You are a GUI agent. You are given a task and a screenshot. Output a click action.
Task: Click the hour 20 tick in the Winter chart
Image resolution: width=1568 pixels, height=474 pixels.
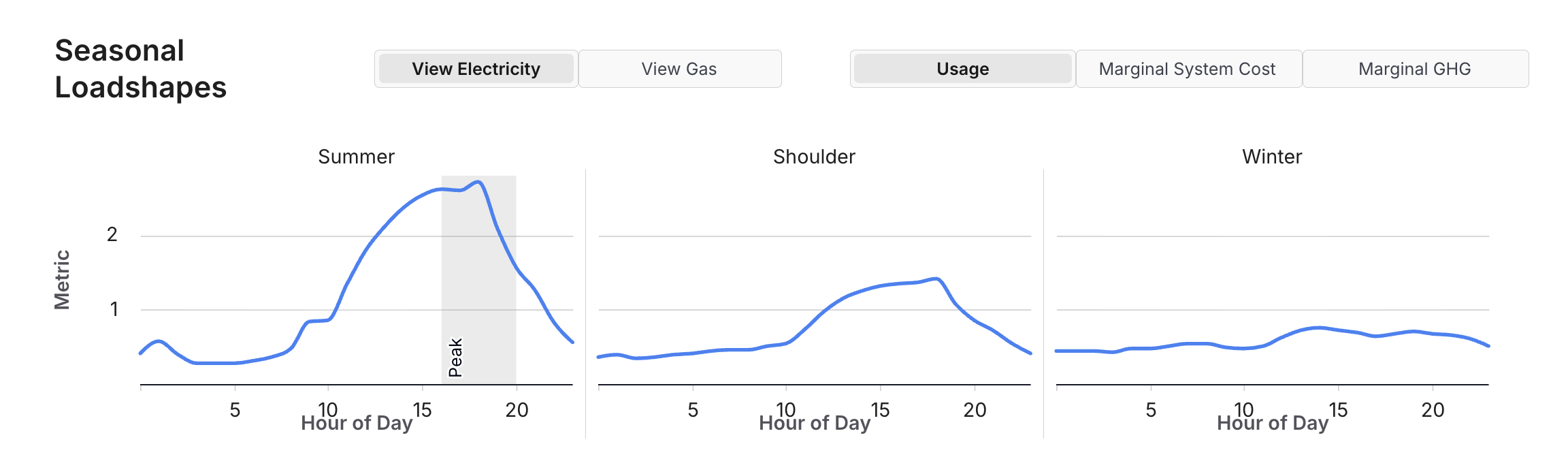point(1433,410)
